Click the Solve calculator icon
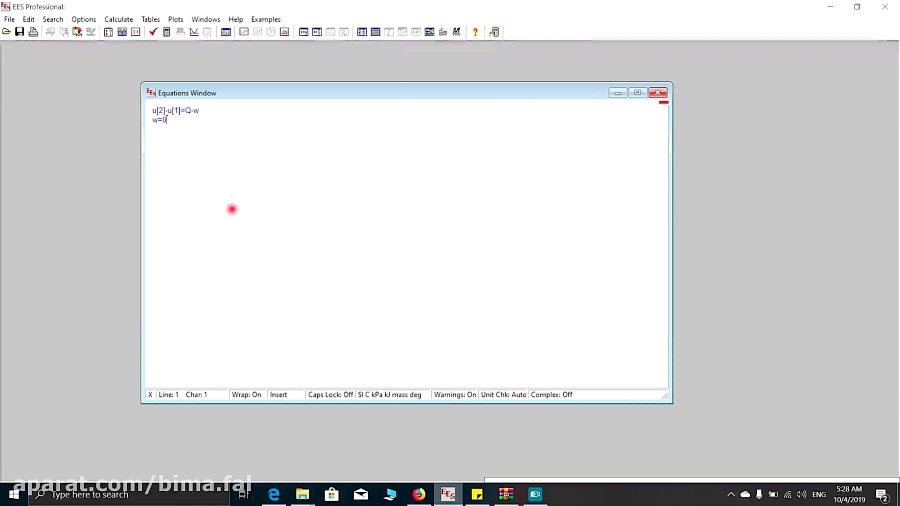Screen dimensions: 900x506 tap(166, 32)
